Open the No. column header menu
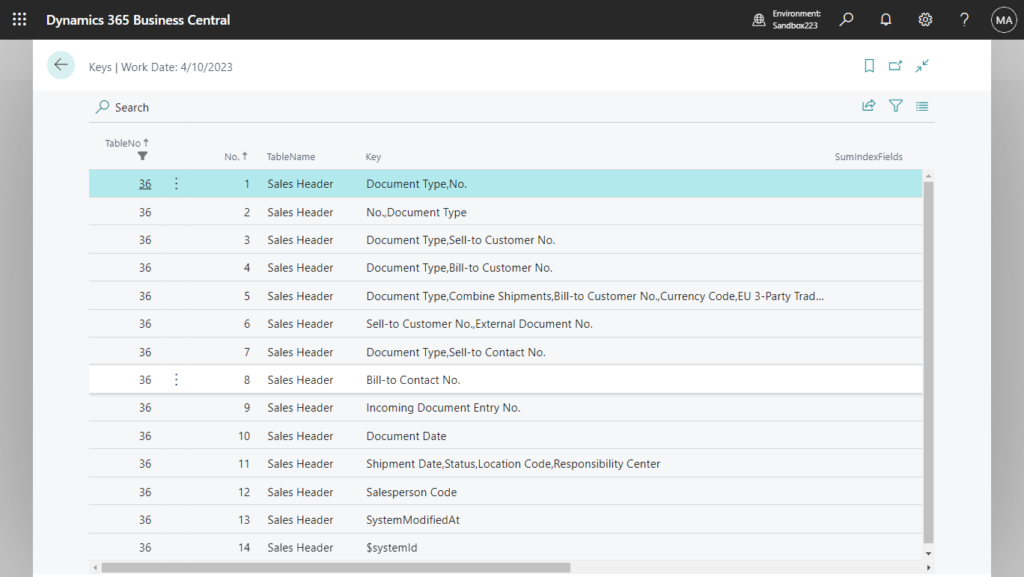1024x577 pixels. pos(235,157)
